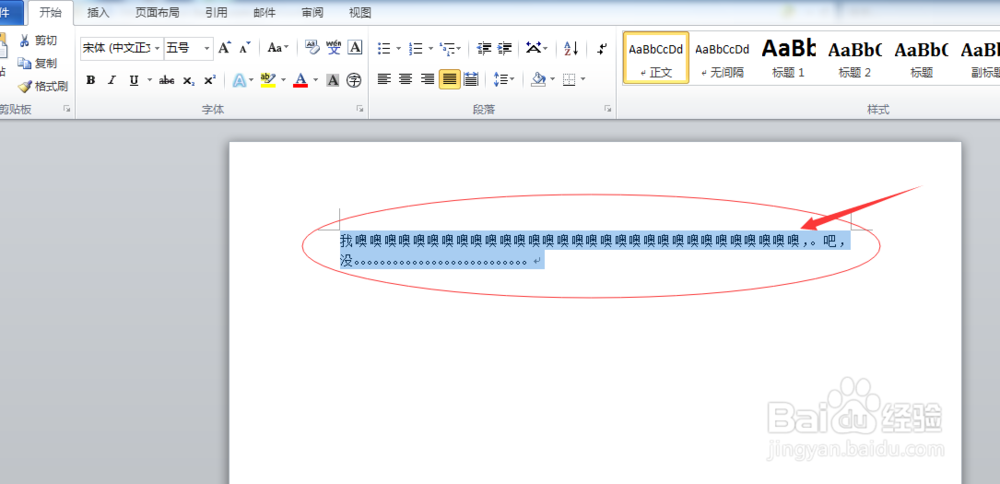Apply the 标题 1 style

point(788,58)
